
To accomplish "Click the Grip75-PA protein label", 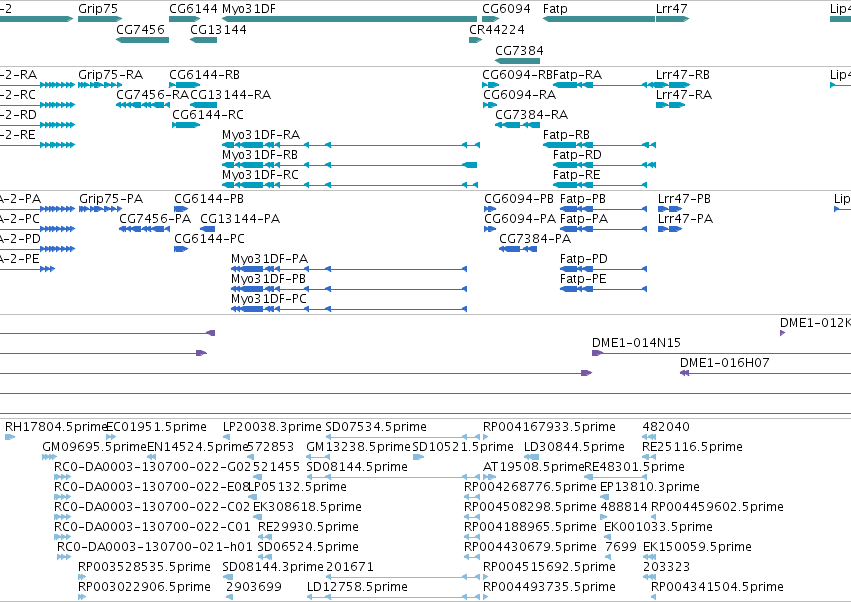I will 111,199.
